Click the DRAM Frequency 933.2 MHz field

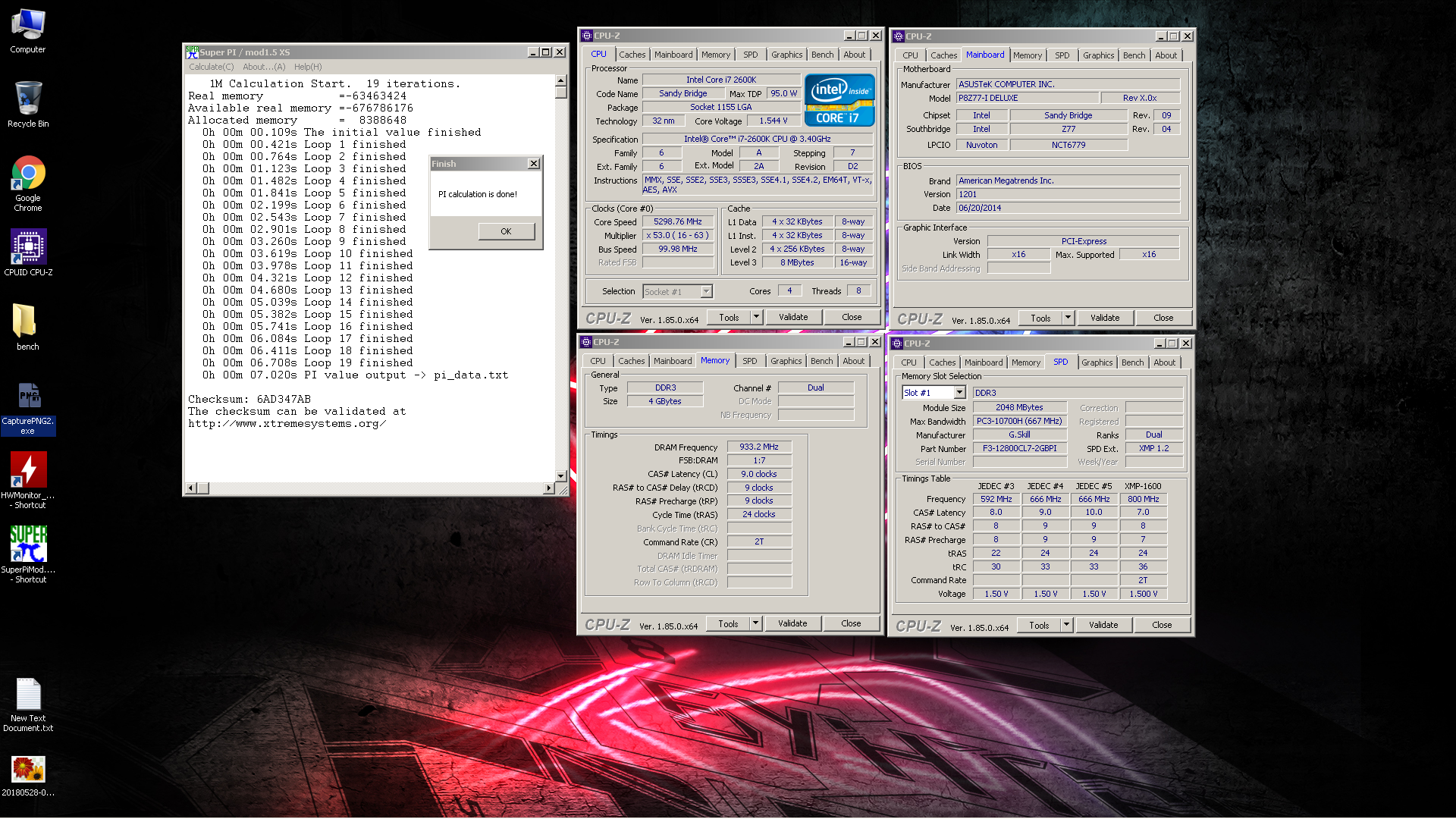click(x=759, y=447)
